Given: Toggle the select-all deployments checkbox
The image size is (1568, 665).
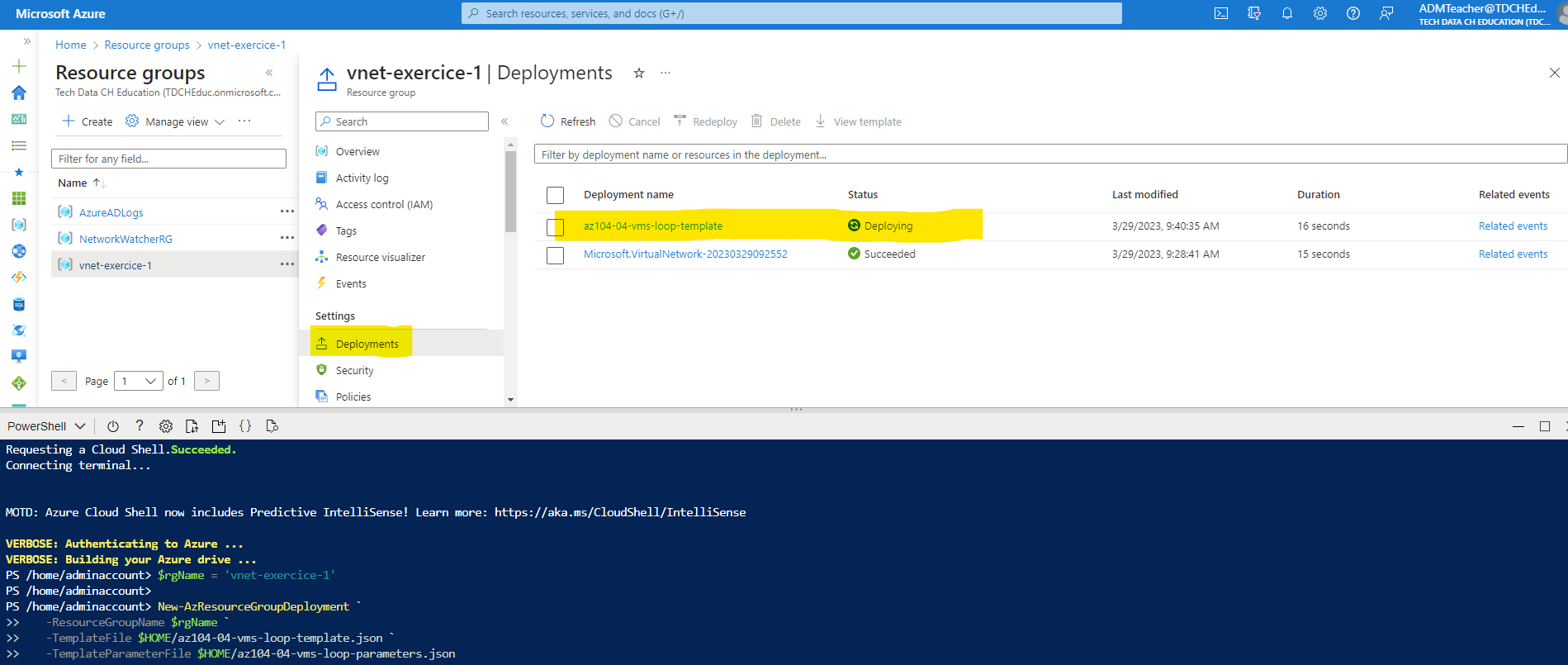Looking at the screenshot, I should [556, 195].
